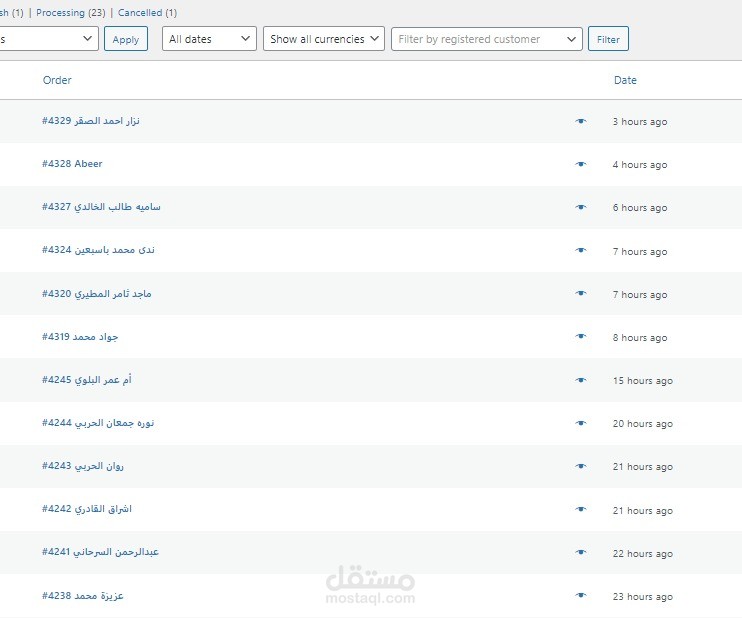Click the "22 hours ago" date
The width and height of the screenshot is (742, 618).
643,554
